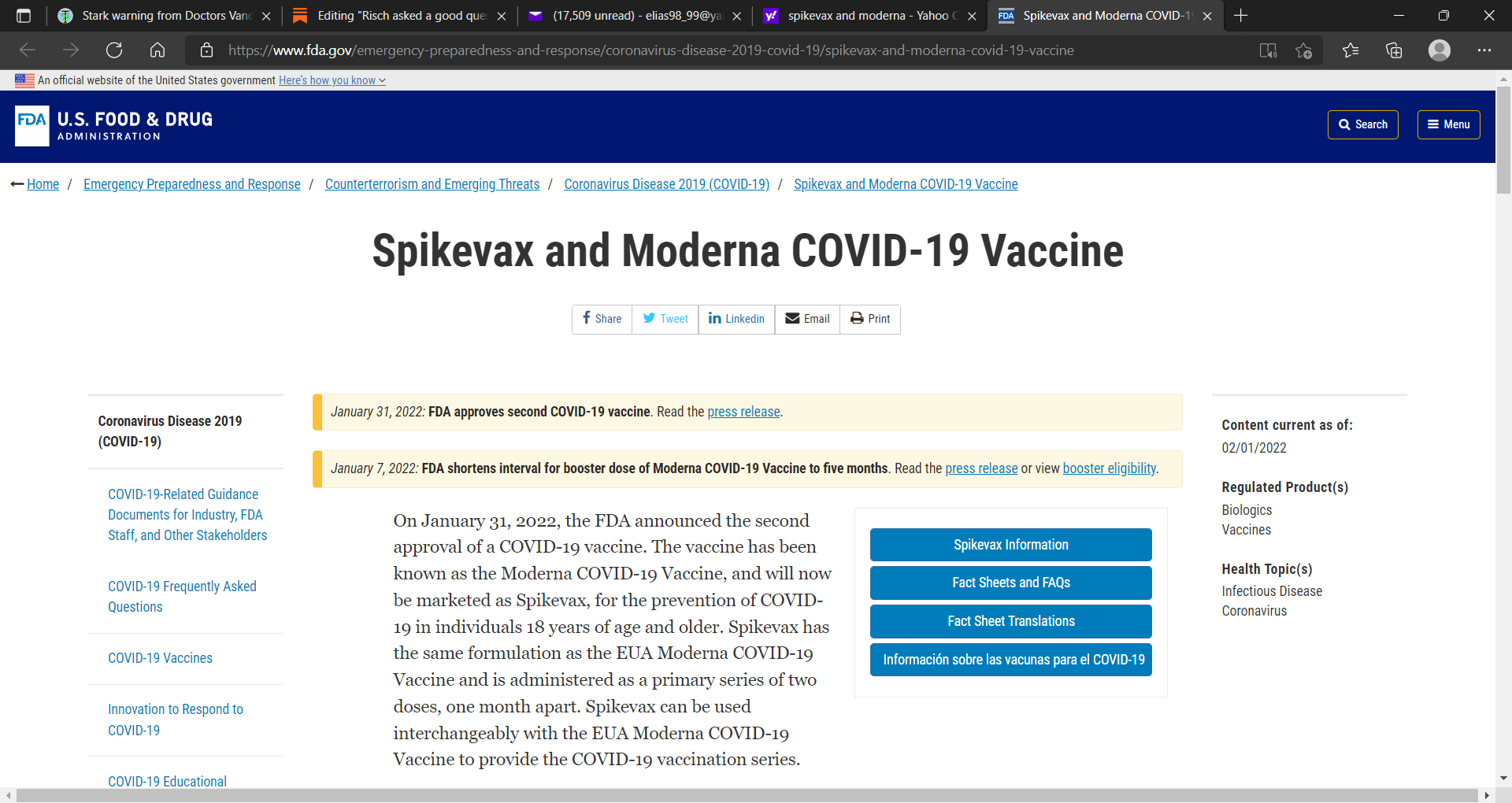Viewport: 1512px width, 803px height.
Task: Open a new tab with plus icon
Action: coord(1241,16)
